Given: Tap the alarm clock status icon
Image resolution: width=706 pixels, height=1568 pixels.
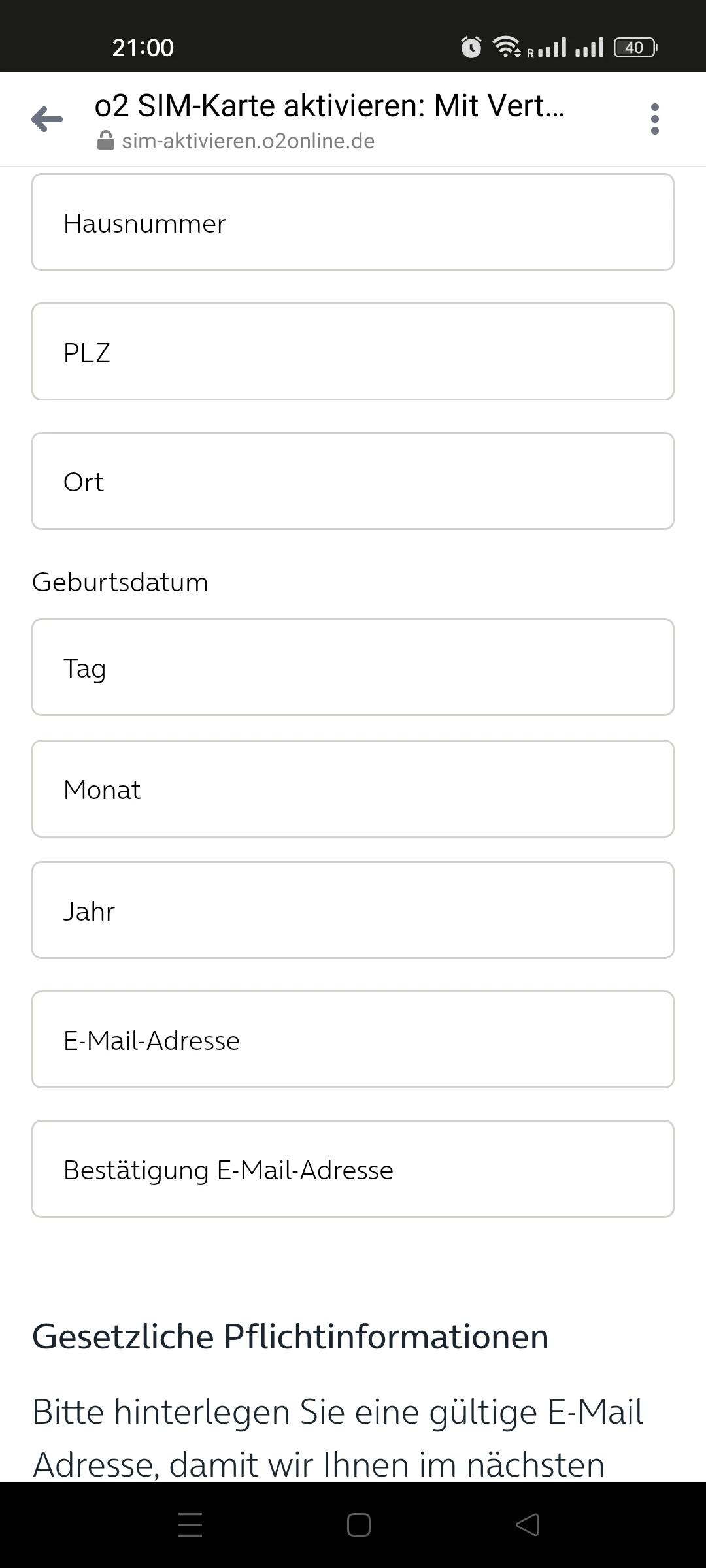Looking at the screenshot, I should coord(471,47).
